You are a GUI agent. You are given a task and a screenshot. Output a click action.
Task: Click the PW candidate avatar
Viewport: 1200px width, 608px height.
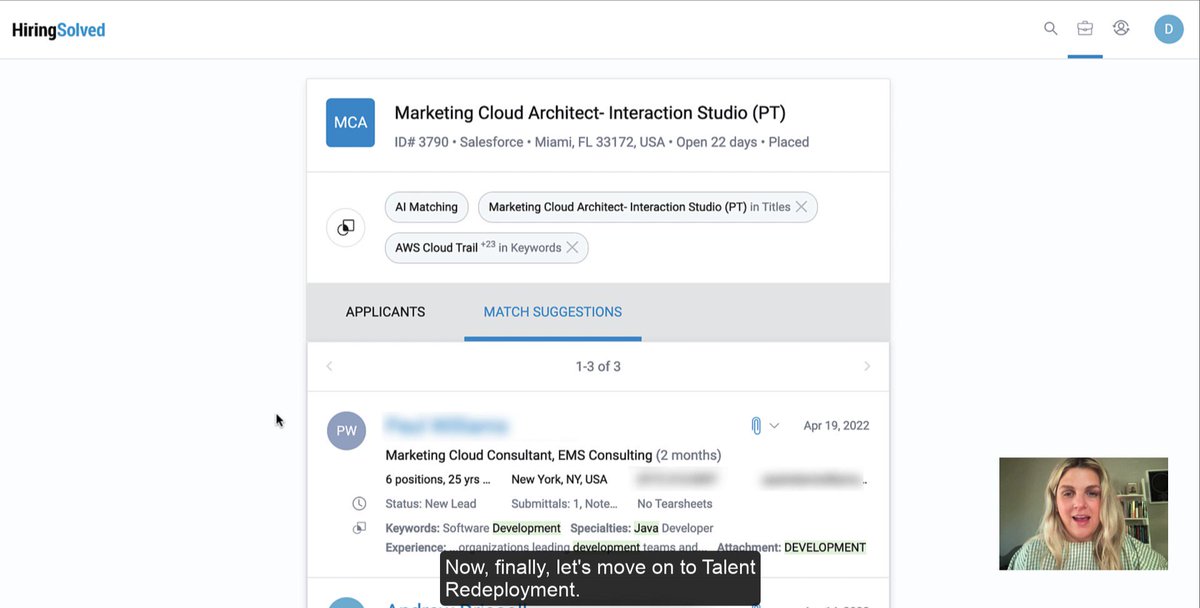pyautogui.click(x=346, y=431)
